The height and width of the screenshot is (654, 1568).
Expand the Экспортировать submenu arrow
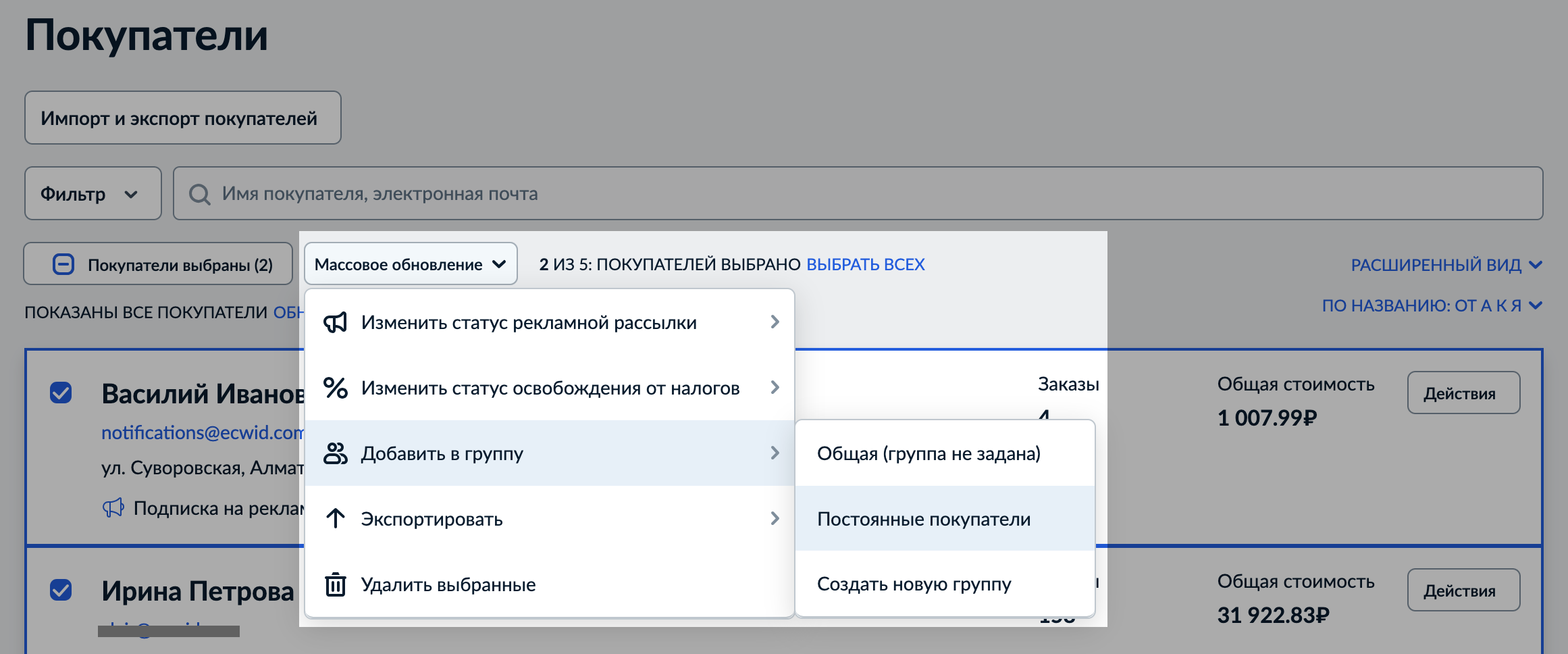[x=775, y=519]
